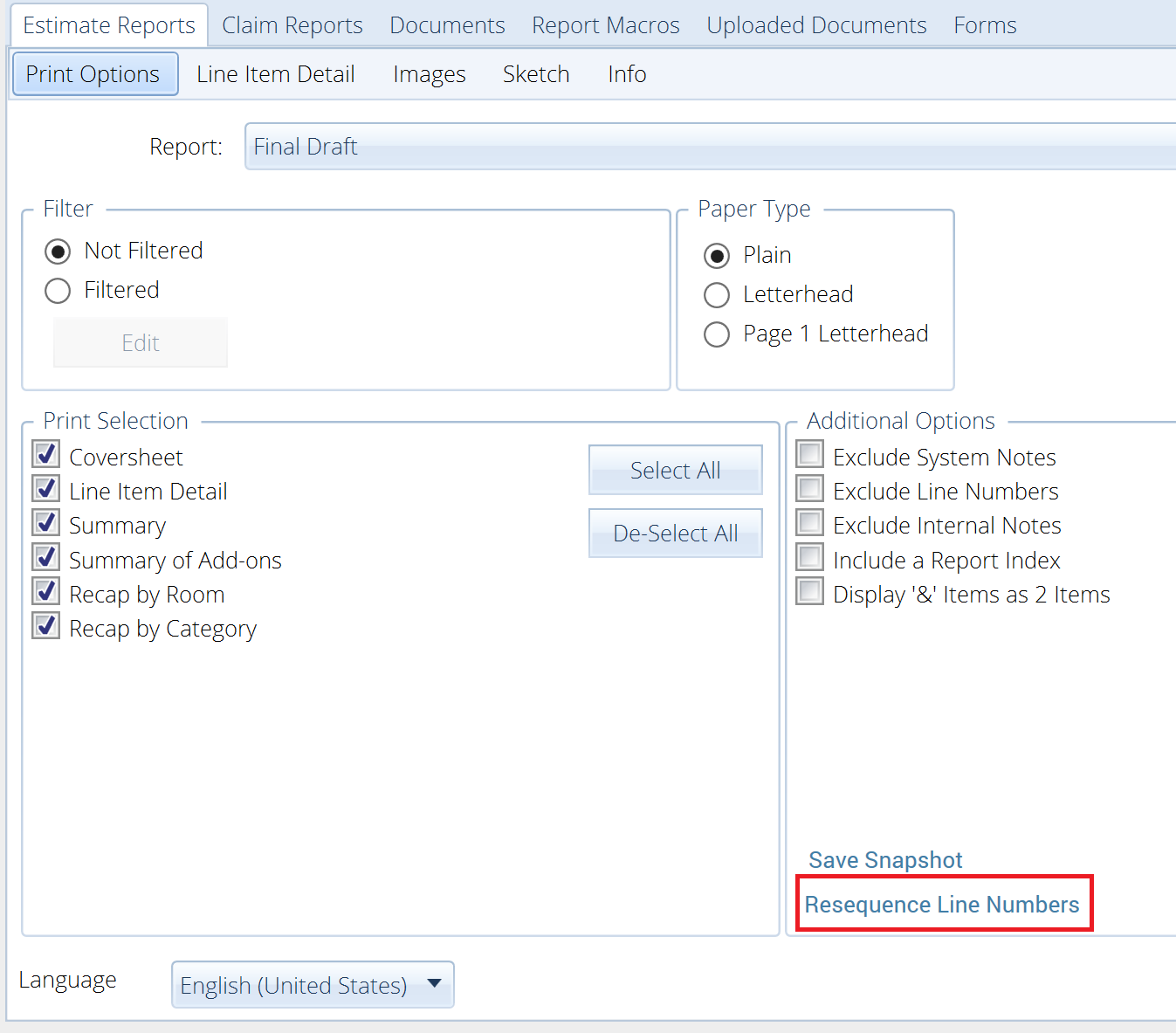Open the Report dropdown showing Final Draft
Viewport: 1176px width, 1033px height.
(x=711, y=147)
